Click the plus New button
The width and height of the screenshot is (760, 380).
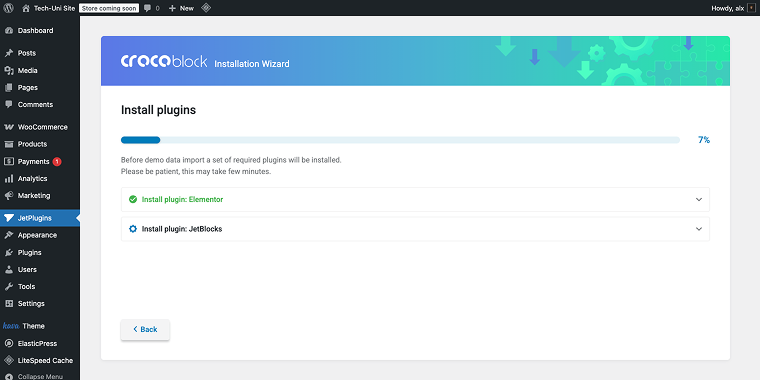(x=181, y=8)
